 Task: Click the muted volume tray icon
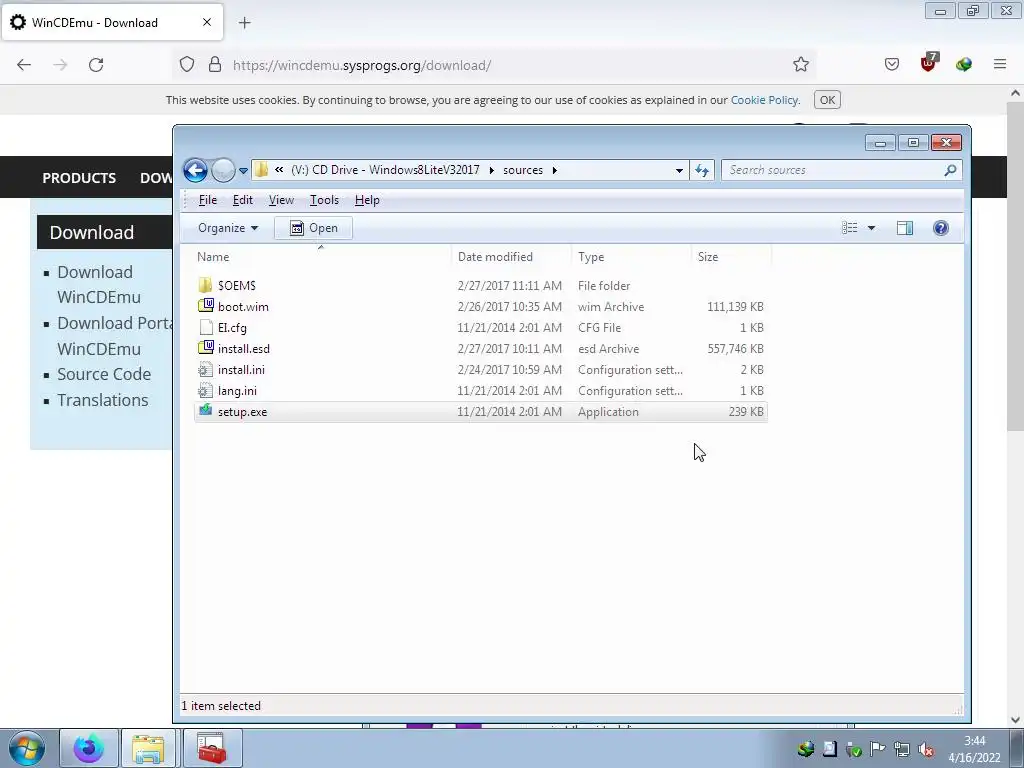click(926, 750)
